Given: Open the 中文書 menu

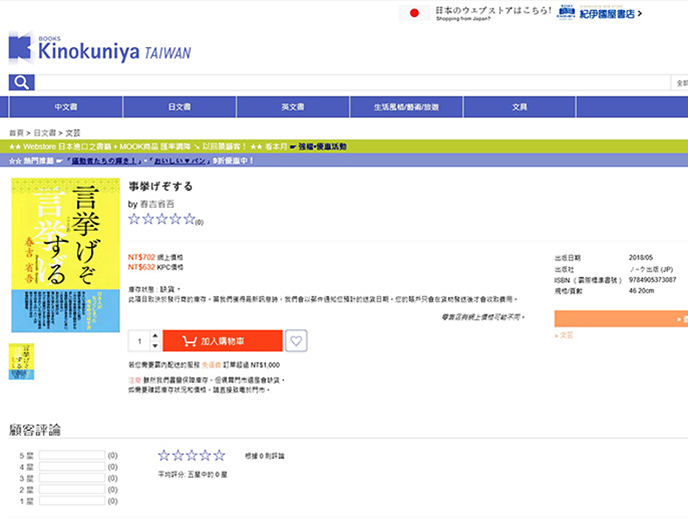Looking at the screenshot, I should [66, 107].
